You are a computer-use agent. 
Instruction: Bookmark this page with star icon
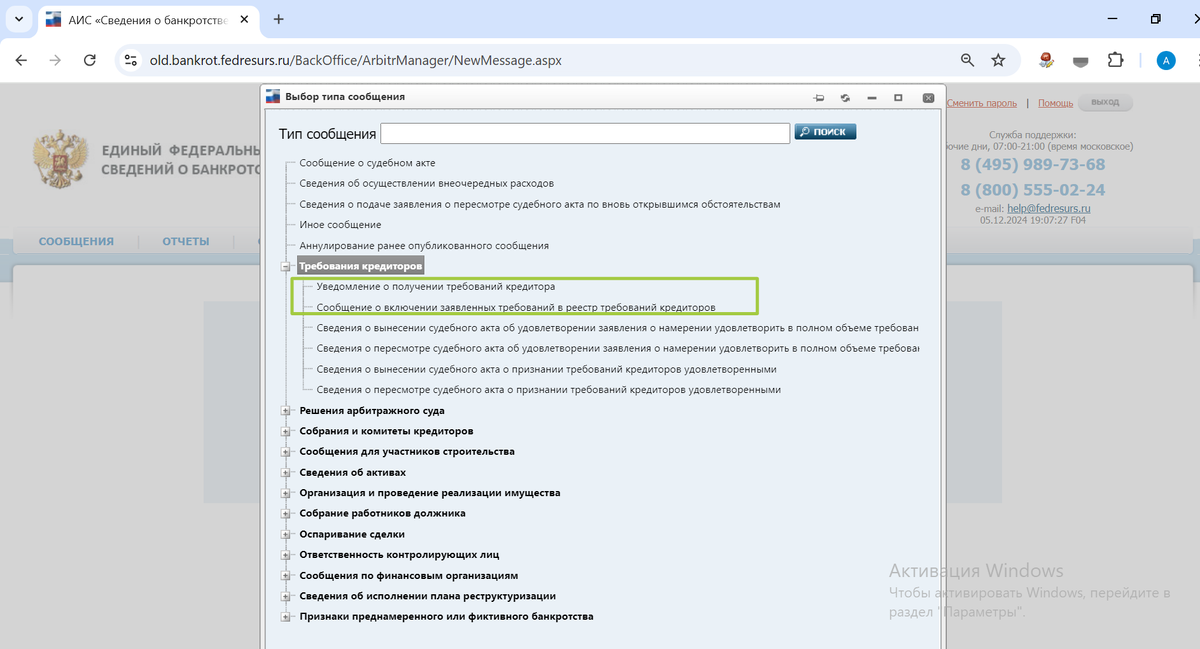click(998, 60)
